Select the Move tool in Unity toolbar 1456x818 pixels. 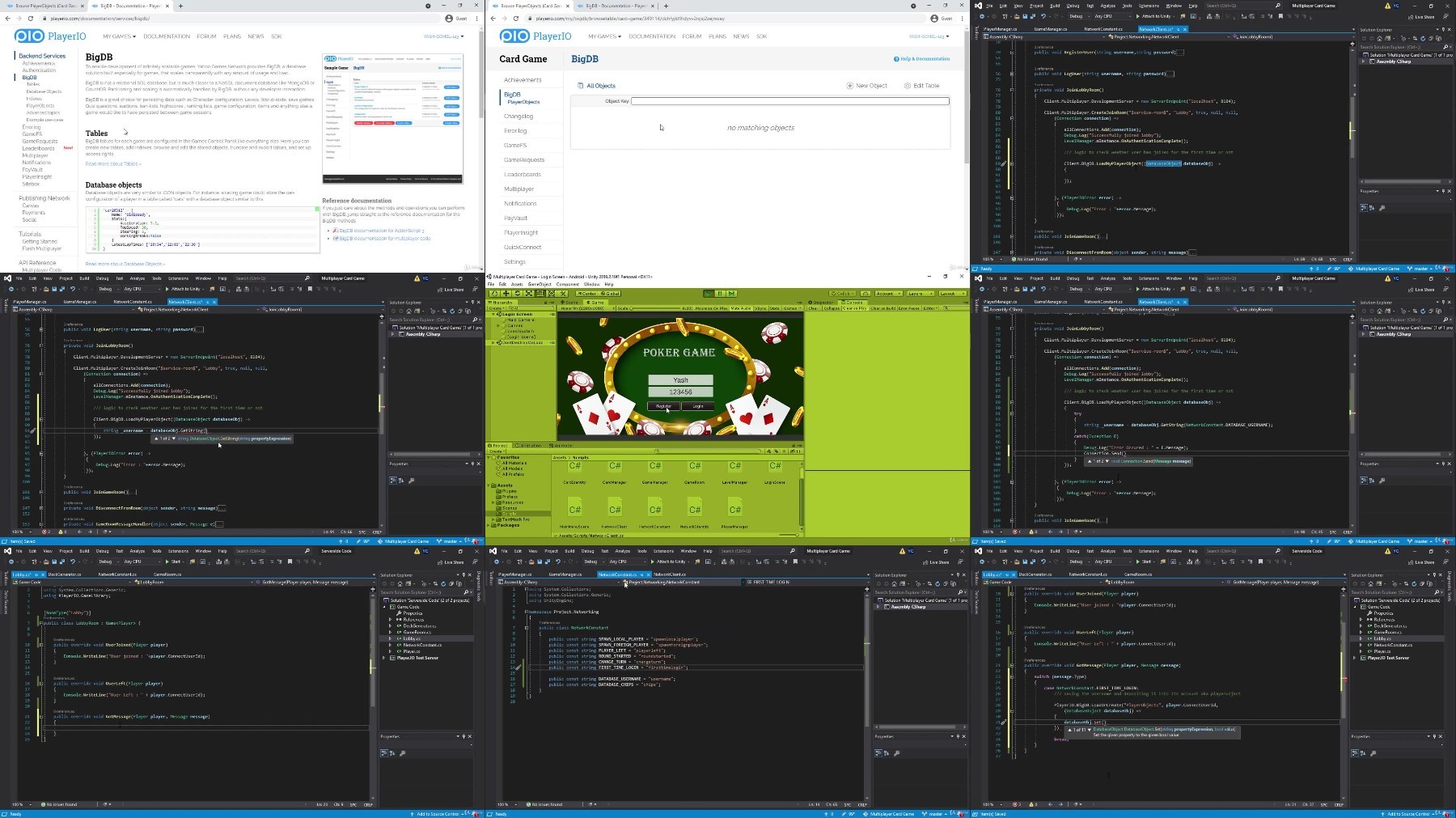tap(506, 294)
